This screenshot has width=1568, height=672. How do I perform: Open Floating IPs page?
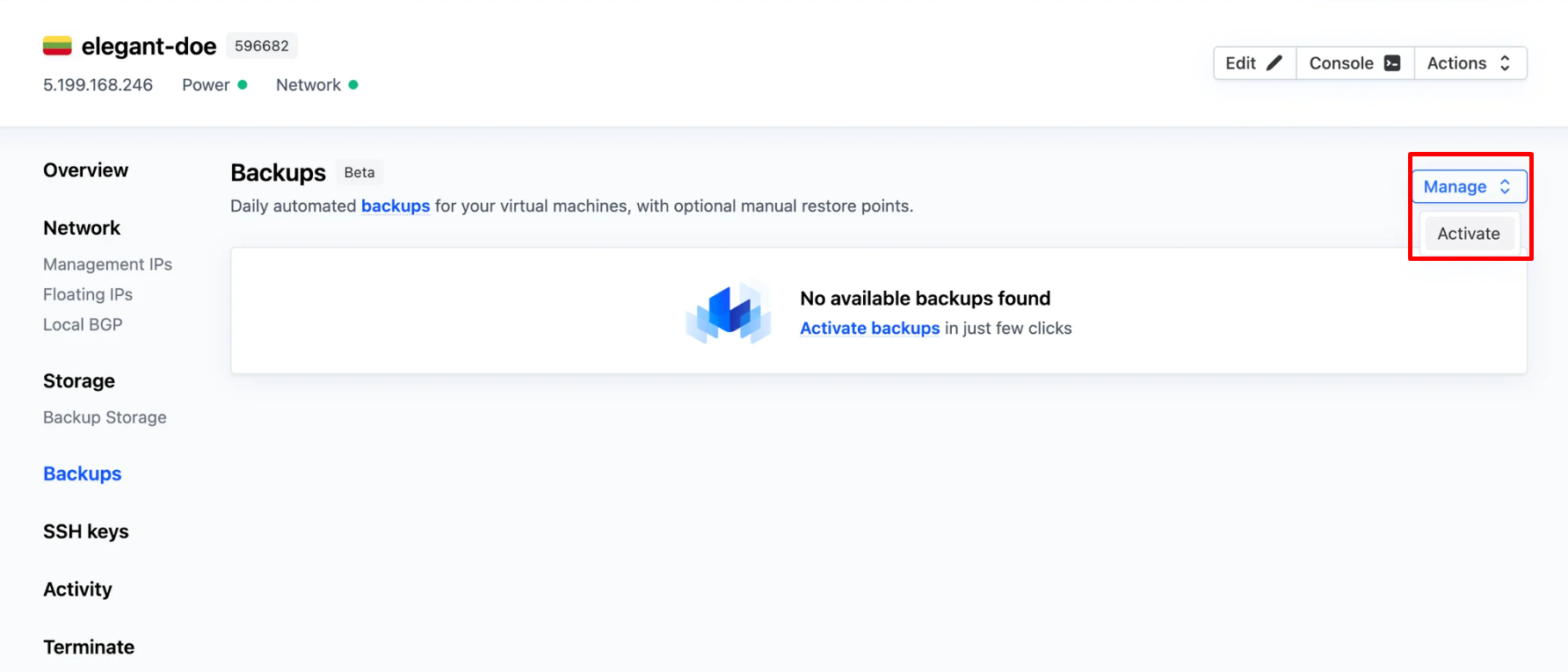[x=88, y=294]
